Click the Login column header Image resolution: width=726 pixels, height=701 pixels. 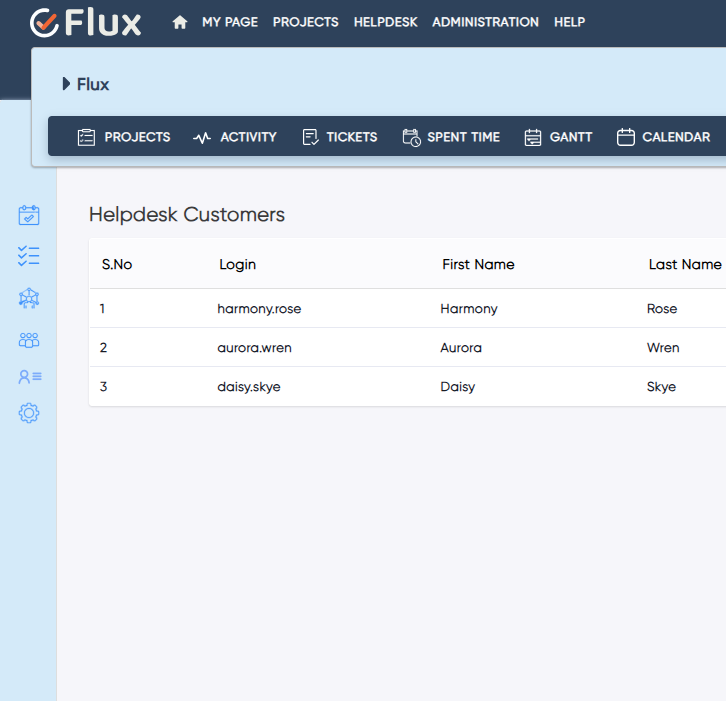click(238, 265)
